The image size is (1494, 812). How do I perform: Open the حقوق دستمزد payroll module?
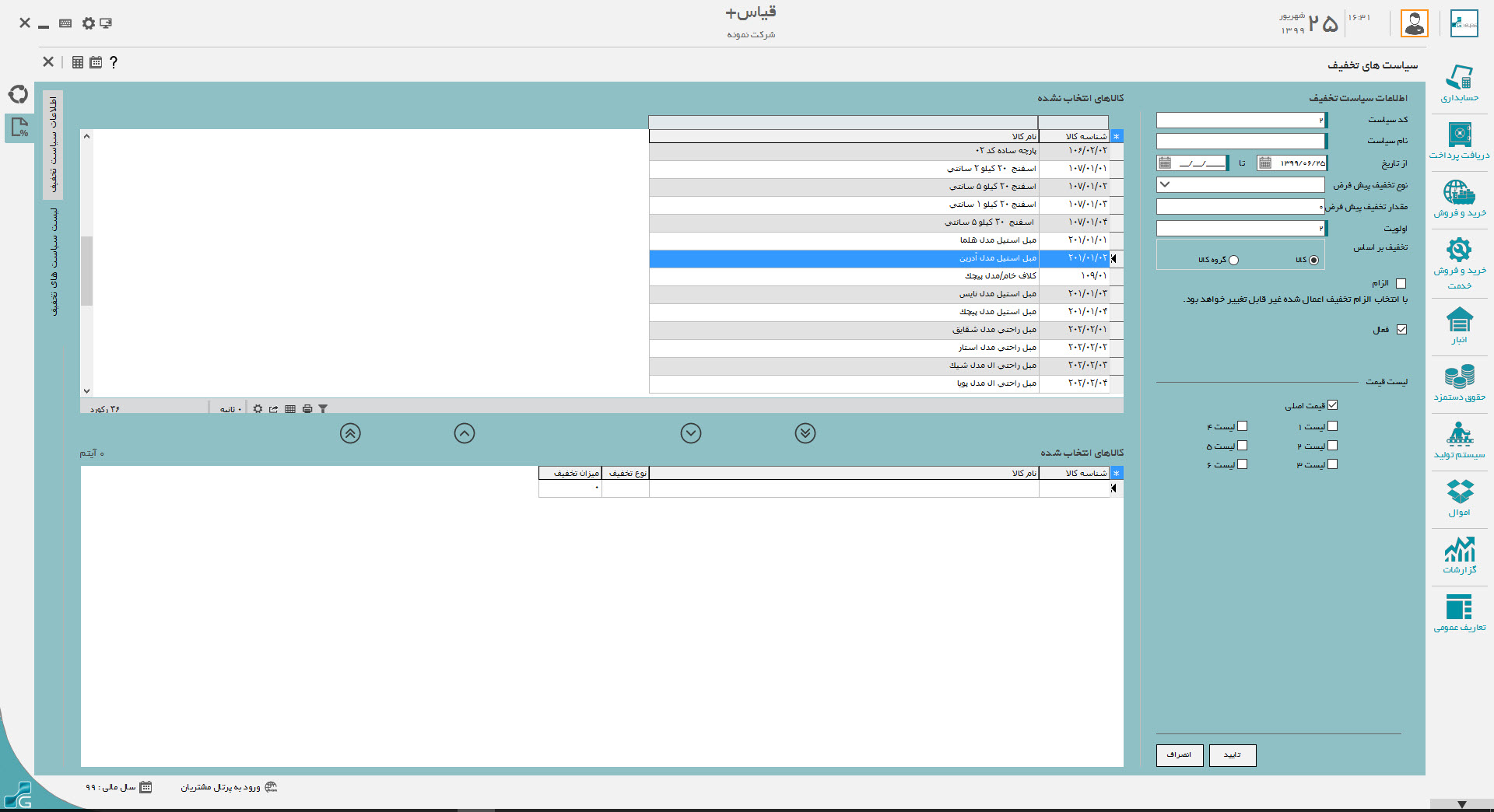click(x=1459, y=383)
